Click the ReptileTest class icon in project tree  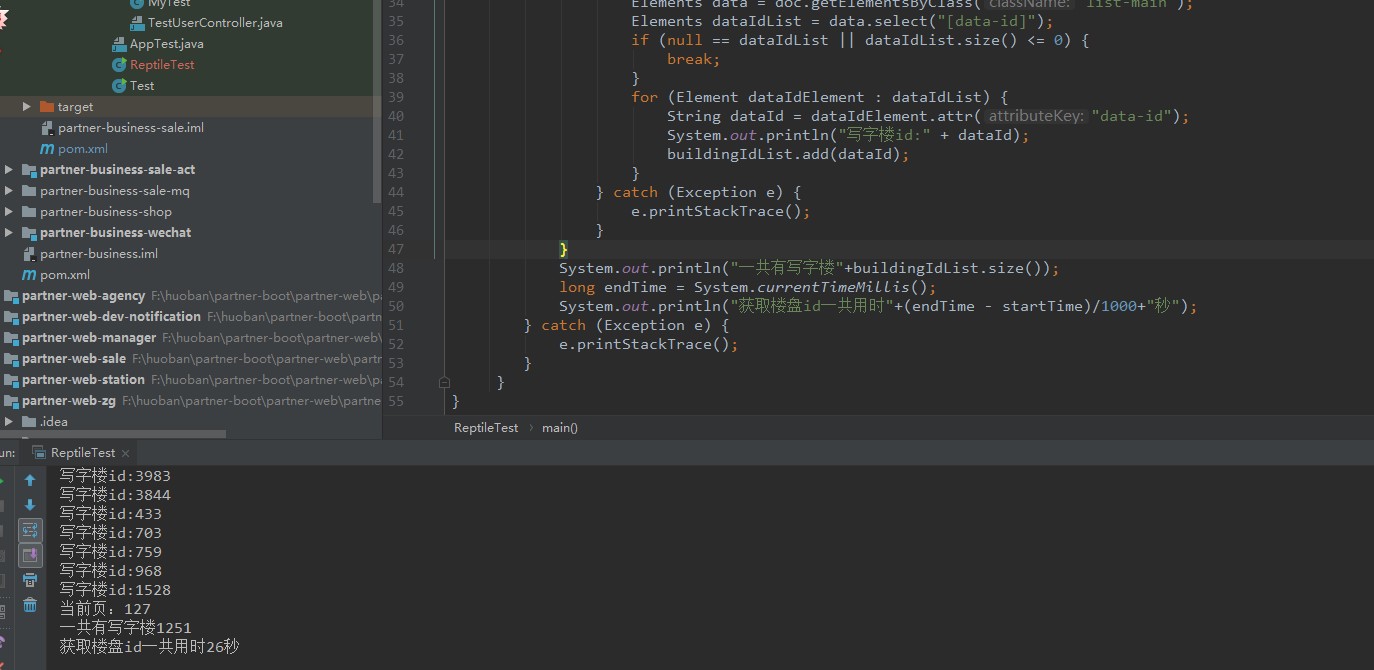point(119,65)
